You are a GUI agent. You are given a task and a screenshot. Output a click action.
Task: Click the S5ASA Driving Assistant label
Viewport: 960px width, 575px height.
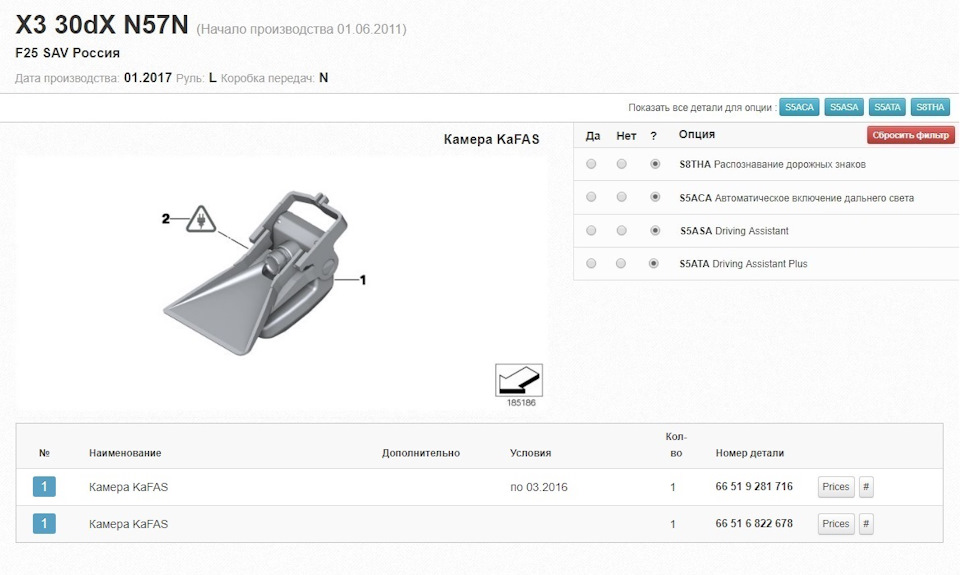734,231
